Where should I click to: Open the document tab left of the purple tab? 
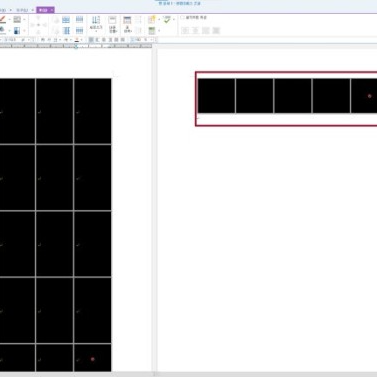[x=23, y=10]
